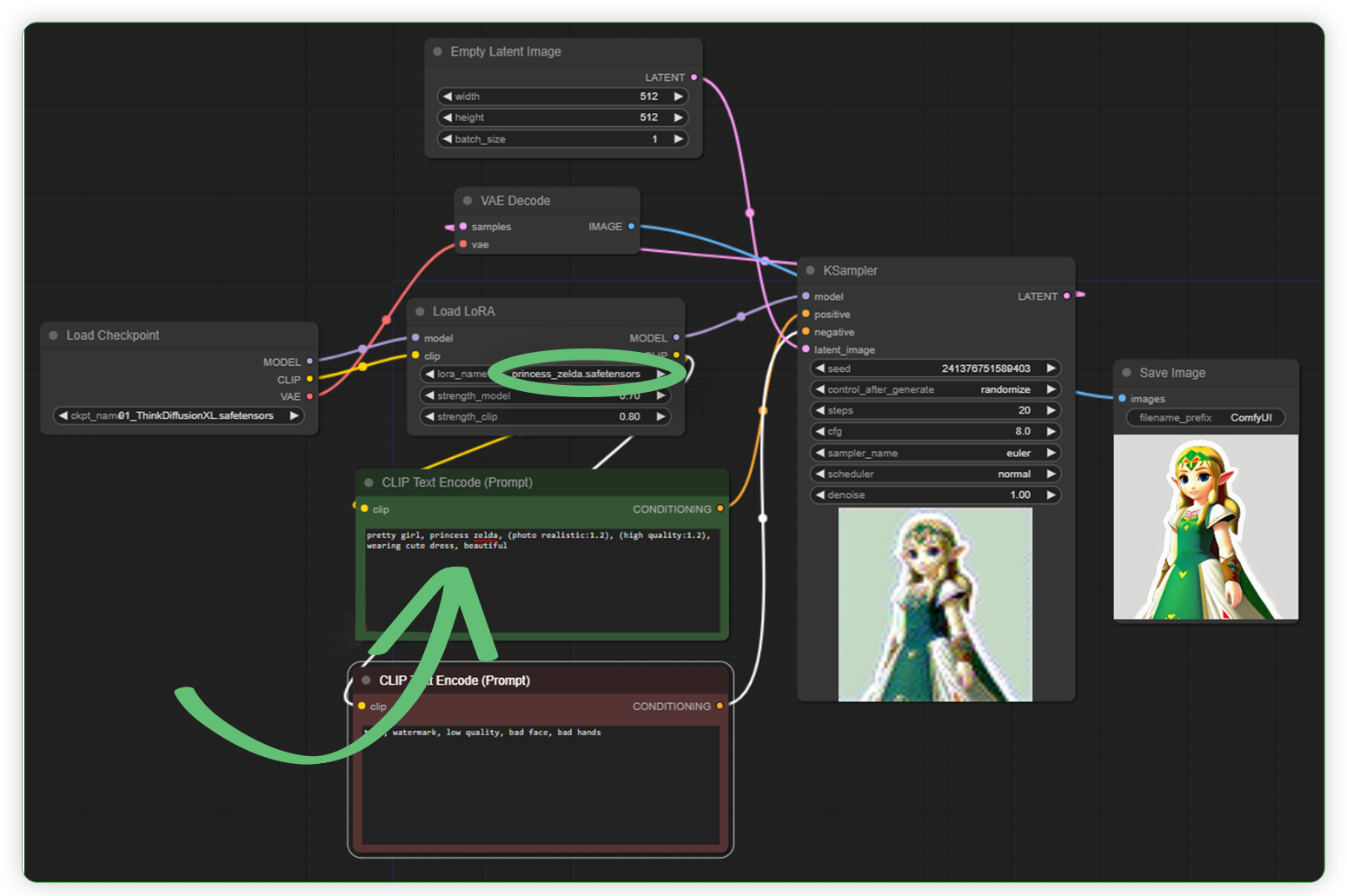Collapse the Save Image node via its title dot
The height and width of the screenshot is (896, 1347).
point(1127,373)
